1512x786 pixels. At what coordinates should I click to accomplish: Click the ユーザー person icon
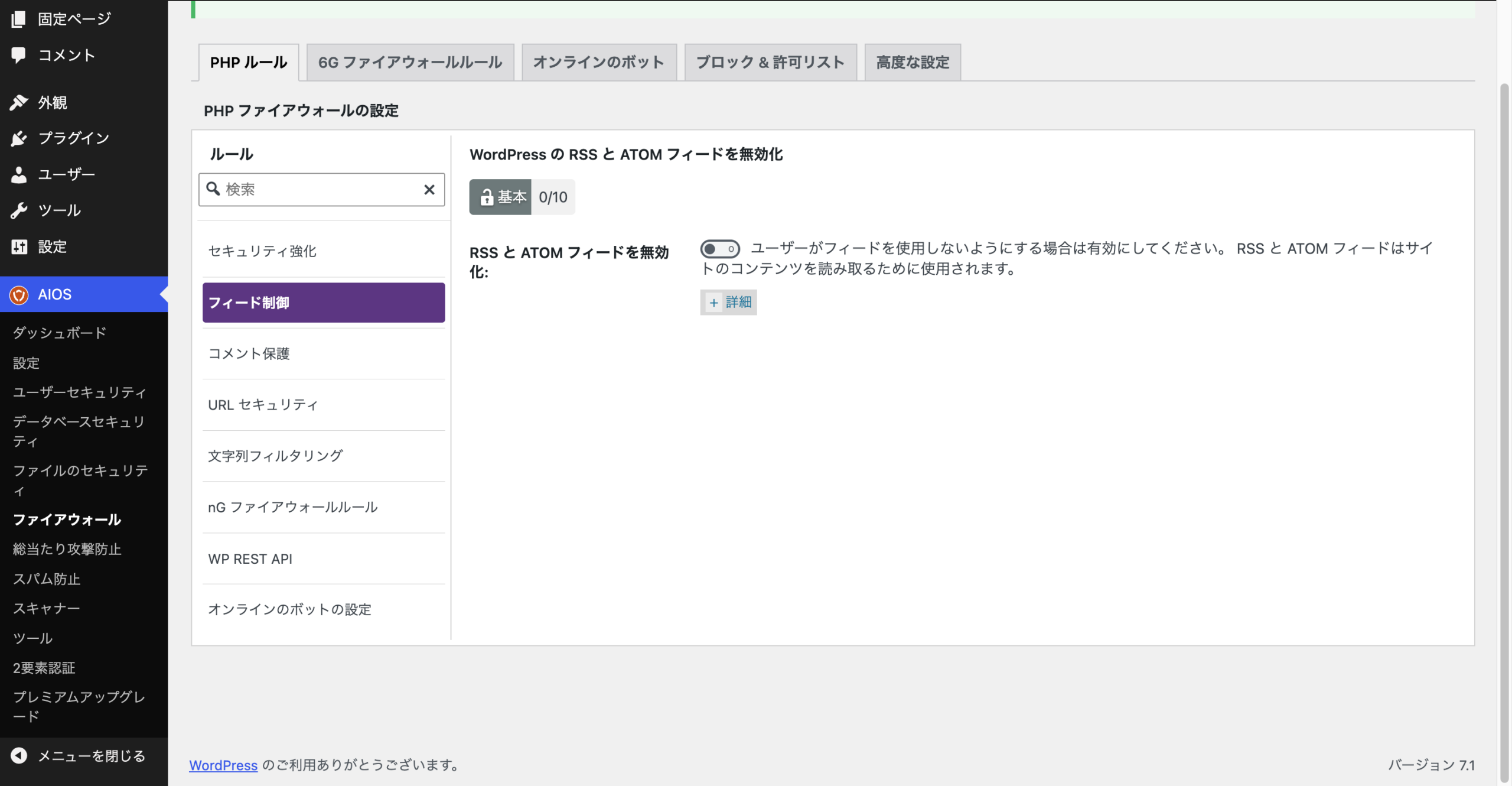18,174
